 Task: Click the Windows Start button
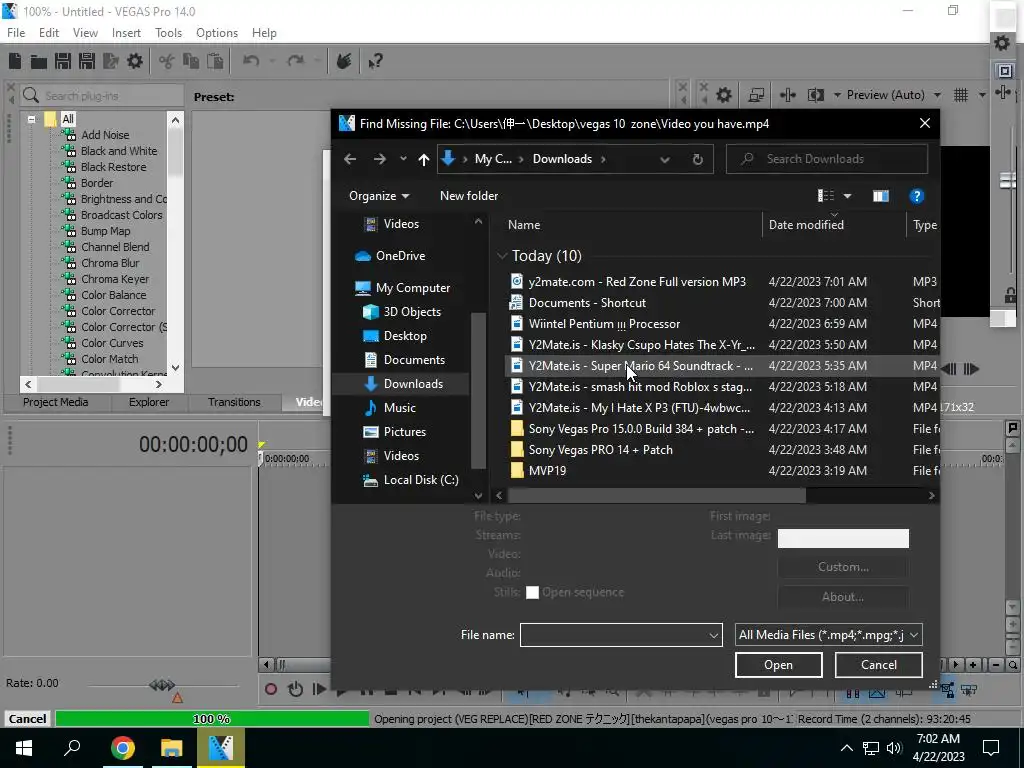click(x=24, y=748)
